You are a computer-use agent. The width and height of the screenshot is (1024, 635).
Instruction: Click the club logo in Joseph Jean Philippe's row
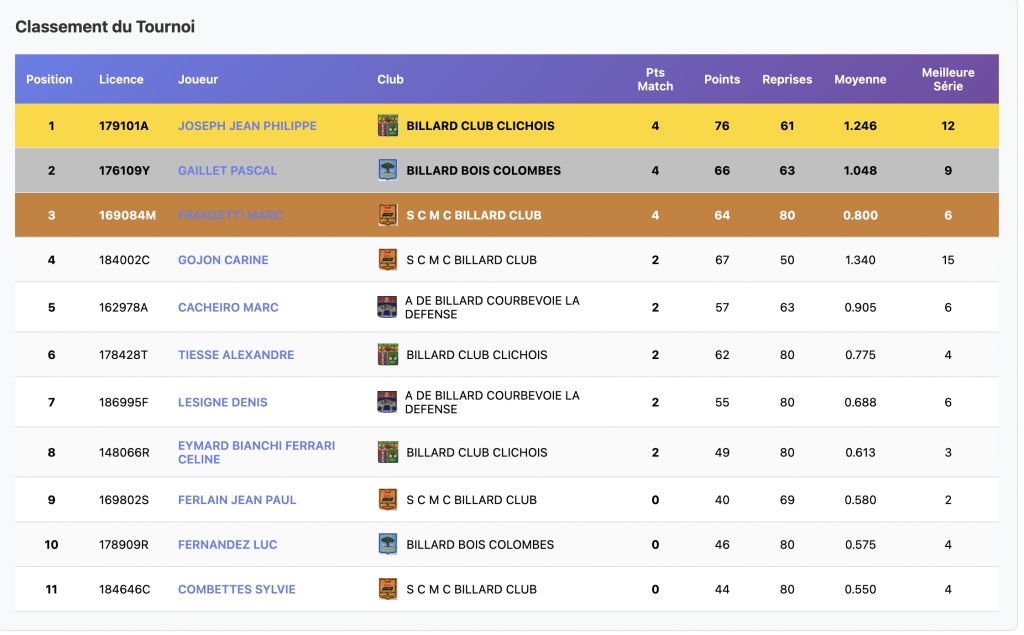(387, 126)
